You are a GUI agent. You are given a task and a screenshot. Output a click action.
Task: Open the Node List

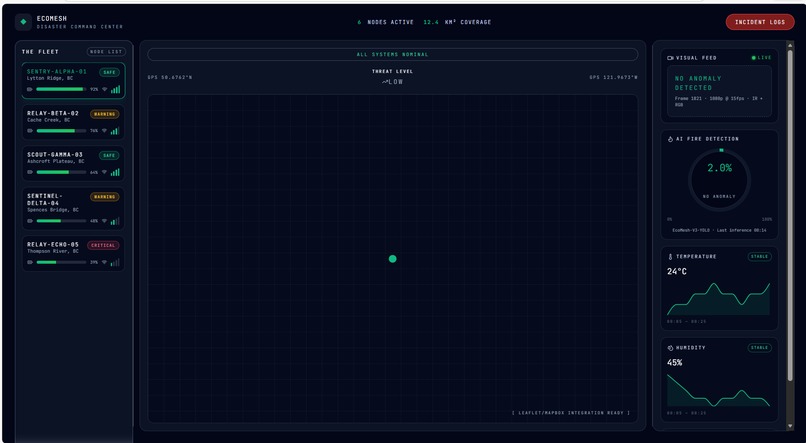point(106,52)
